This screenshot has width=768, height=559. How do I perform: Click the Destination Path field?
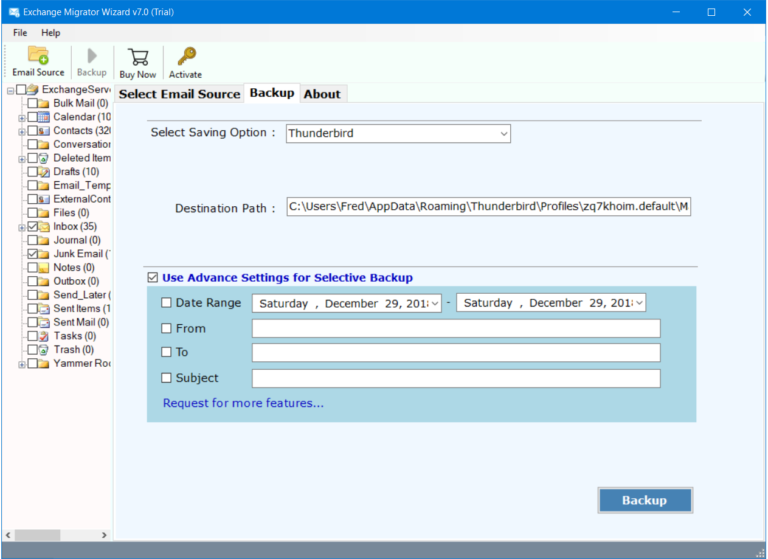point(488,207)
